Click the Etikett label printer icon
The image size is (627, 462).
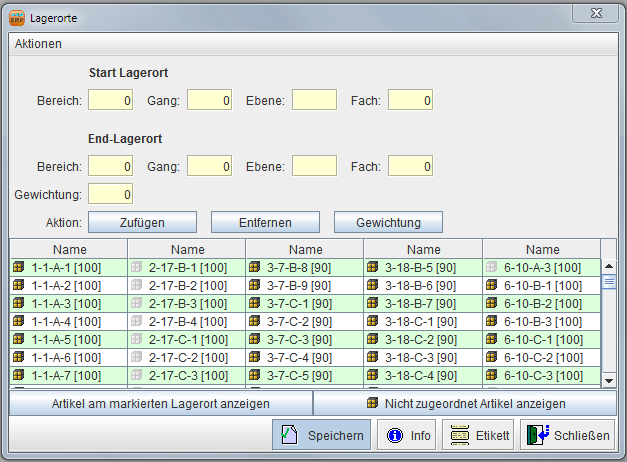click(x=458, y=436)
